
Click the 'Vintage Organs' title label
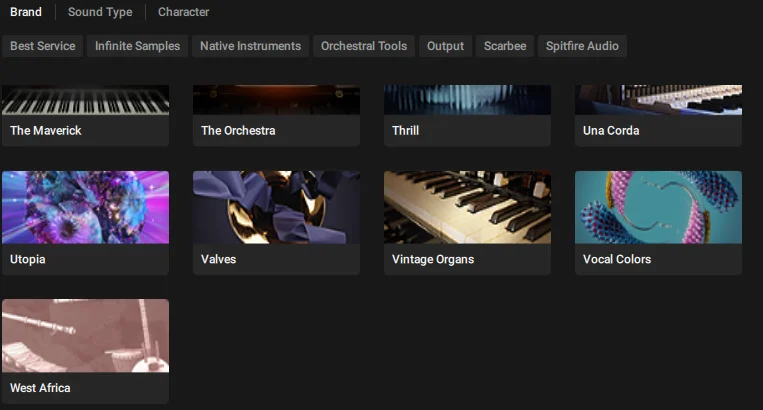pos(433,259)
